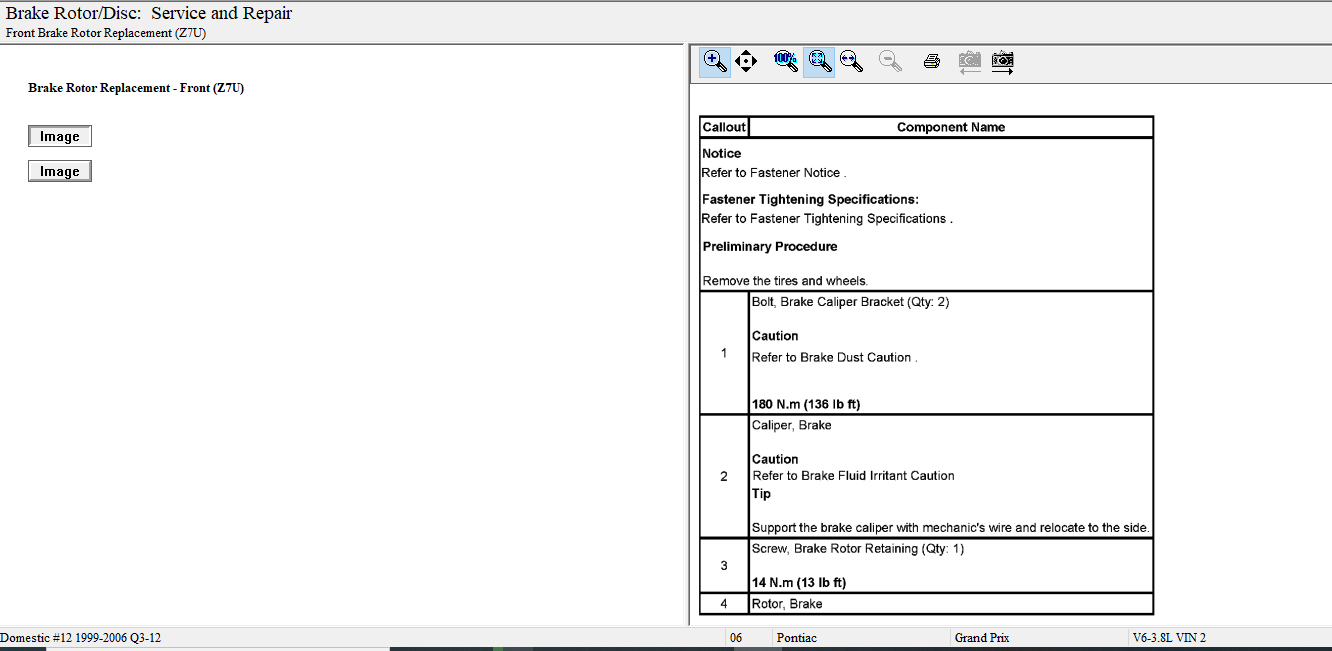Click 'Brake Rotor/Disc: Service and Repair' title
The image size is (1332, 651).
pyautogui.click(x=149, y=14)
